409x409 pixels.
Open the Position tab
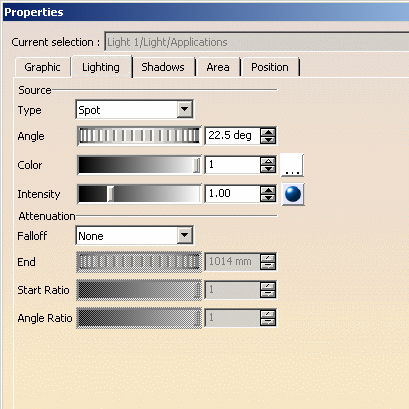pos(270,67)
